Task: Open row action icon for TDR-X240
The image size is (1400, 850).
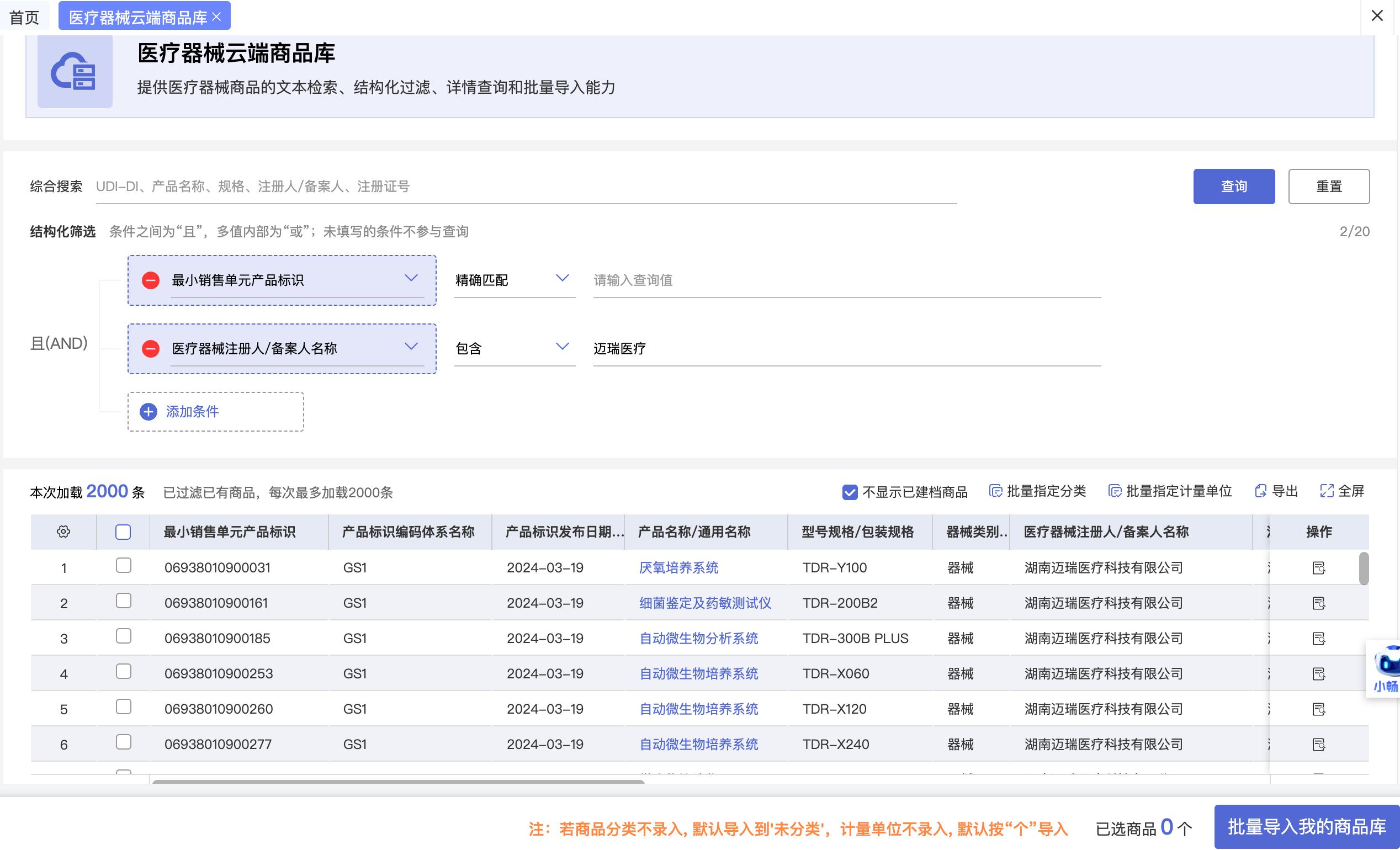Action: (1319, 744)
